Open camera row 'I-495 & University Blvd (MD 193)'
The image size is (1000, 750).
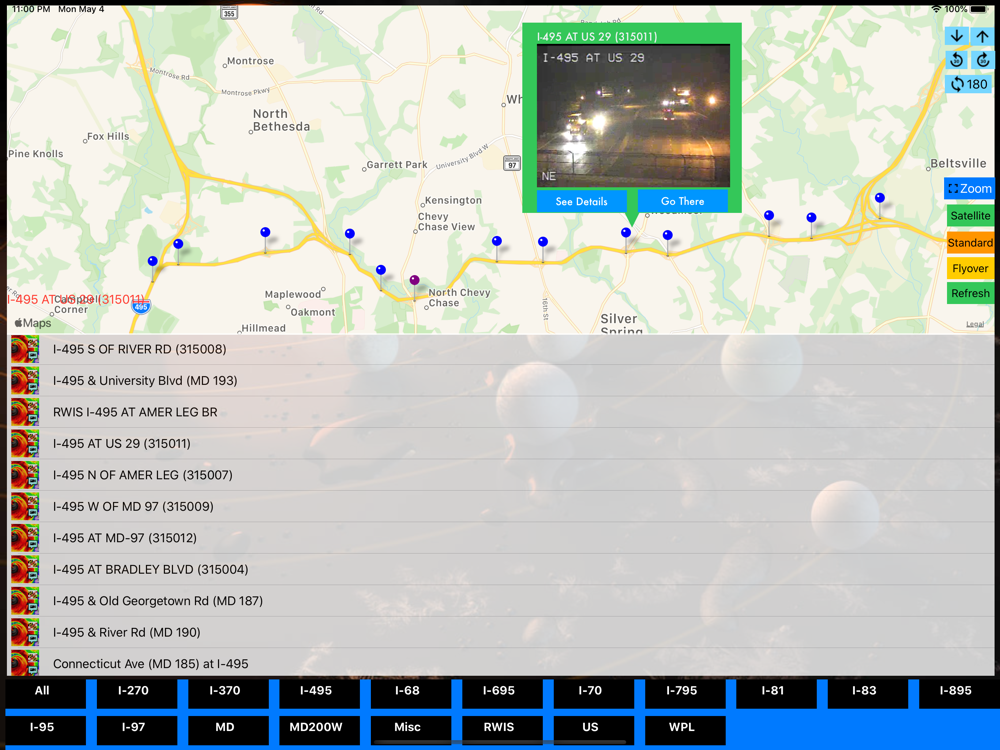pyautogui.click(x=501, y=381)
